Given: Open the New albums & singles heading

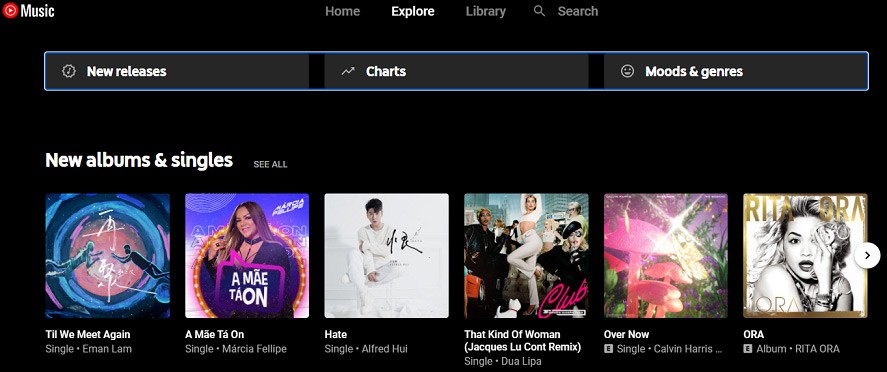Looking at the screenshot, I should click(x=139, y=160).
